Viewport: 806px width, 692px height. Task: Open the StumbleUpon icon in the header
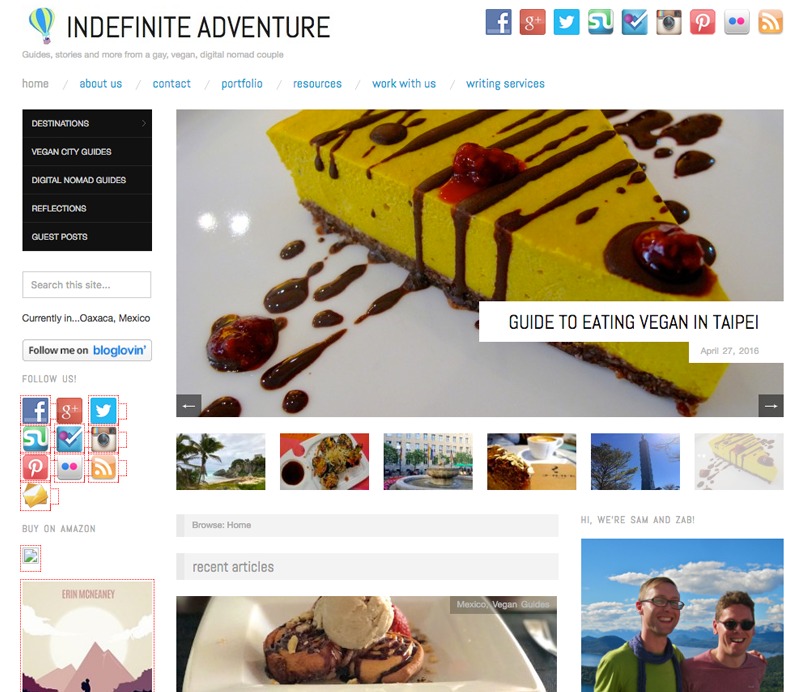click(600, 22)
